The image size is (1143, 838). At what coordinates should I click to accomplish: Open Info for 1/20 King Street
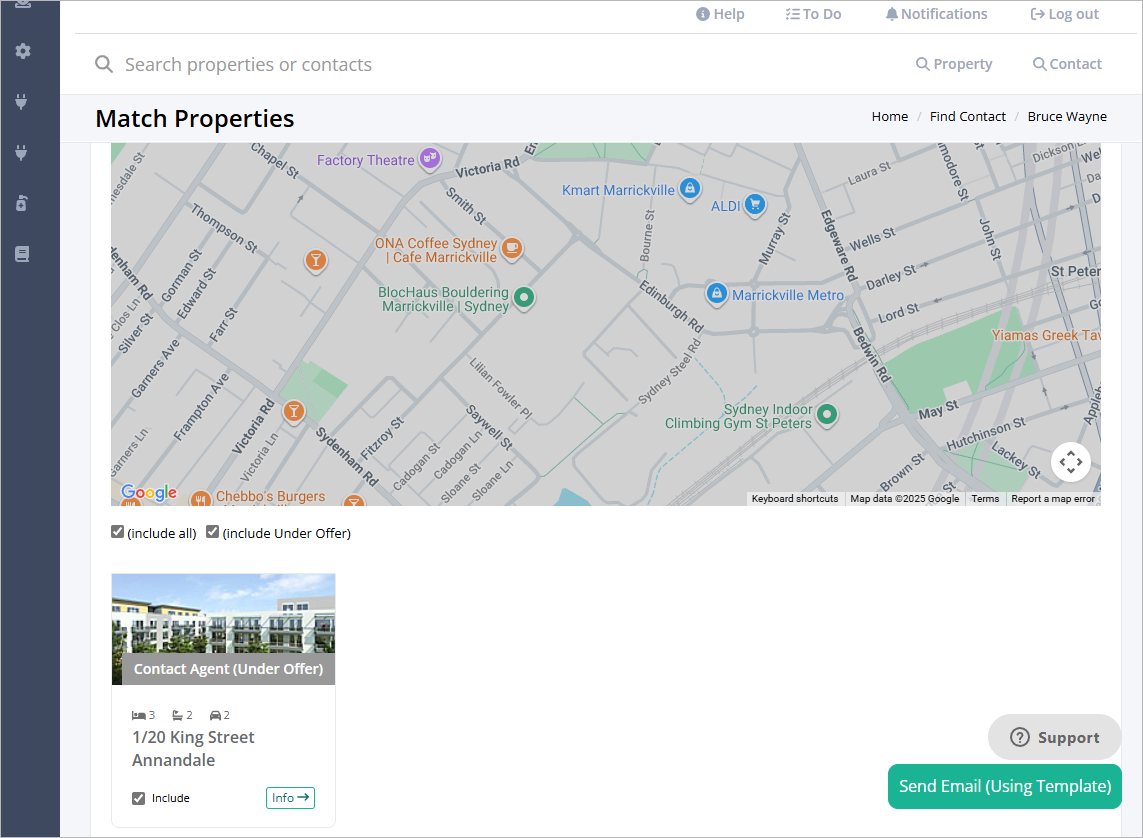coord(290,798)
